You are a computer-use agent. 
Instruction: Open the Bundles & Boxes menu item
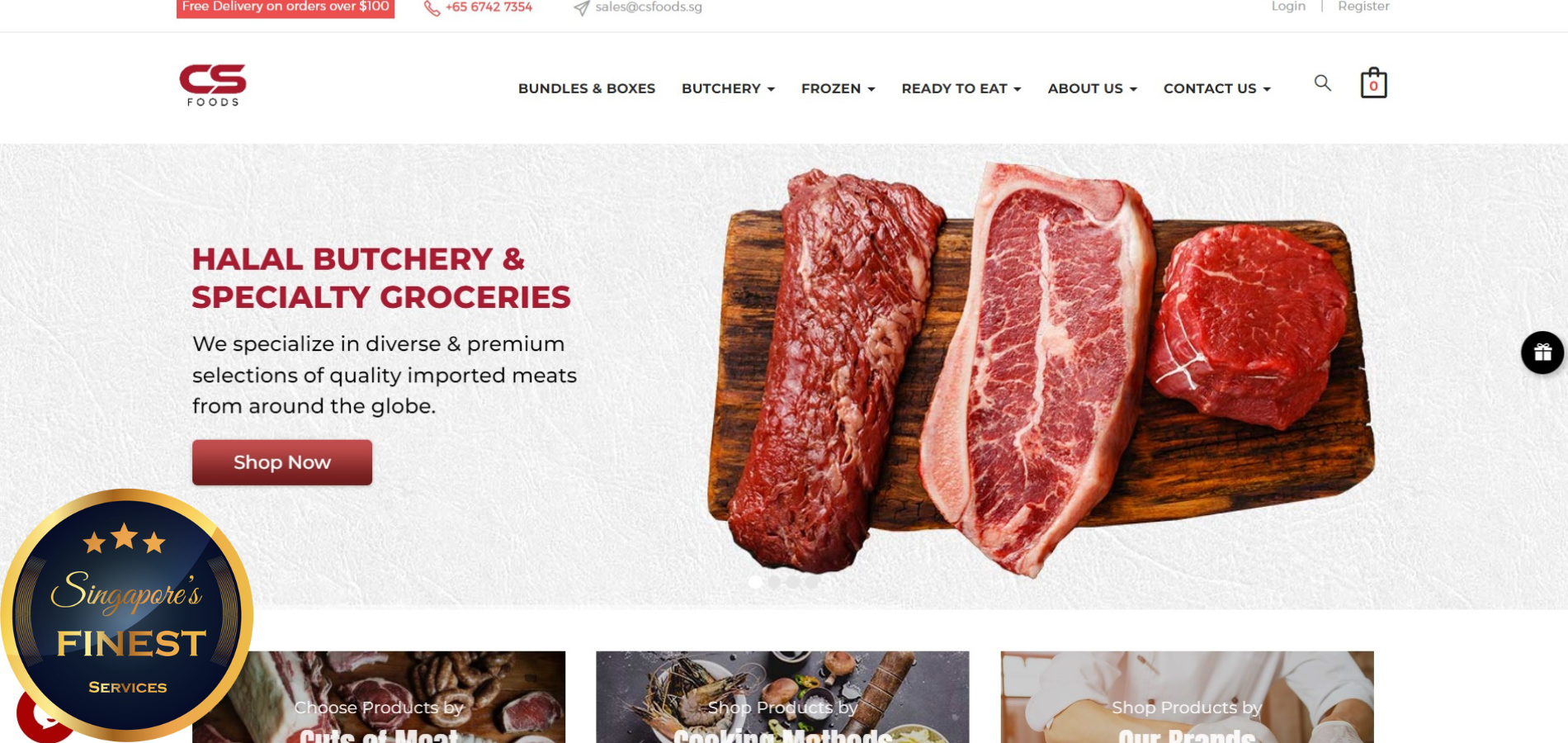pyautogui.click(x=587, y=88)
